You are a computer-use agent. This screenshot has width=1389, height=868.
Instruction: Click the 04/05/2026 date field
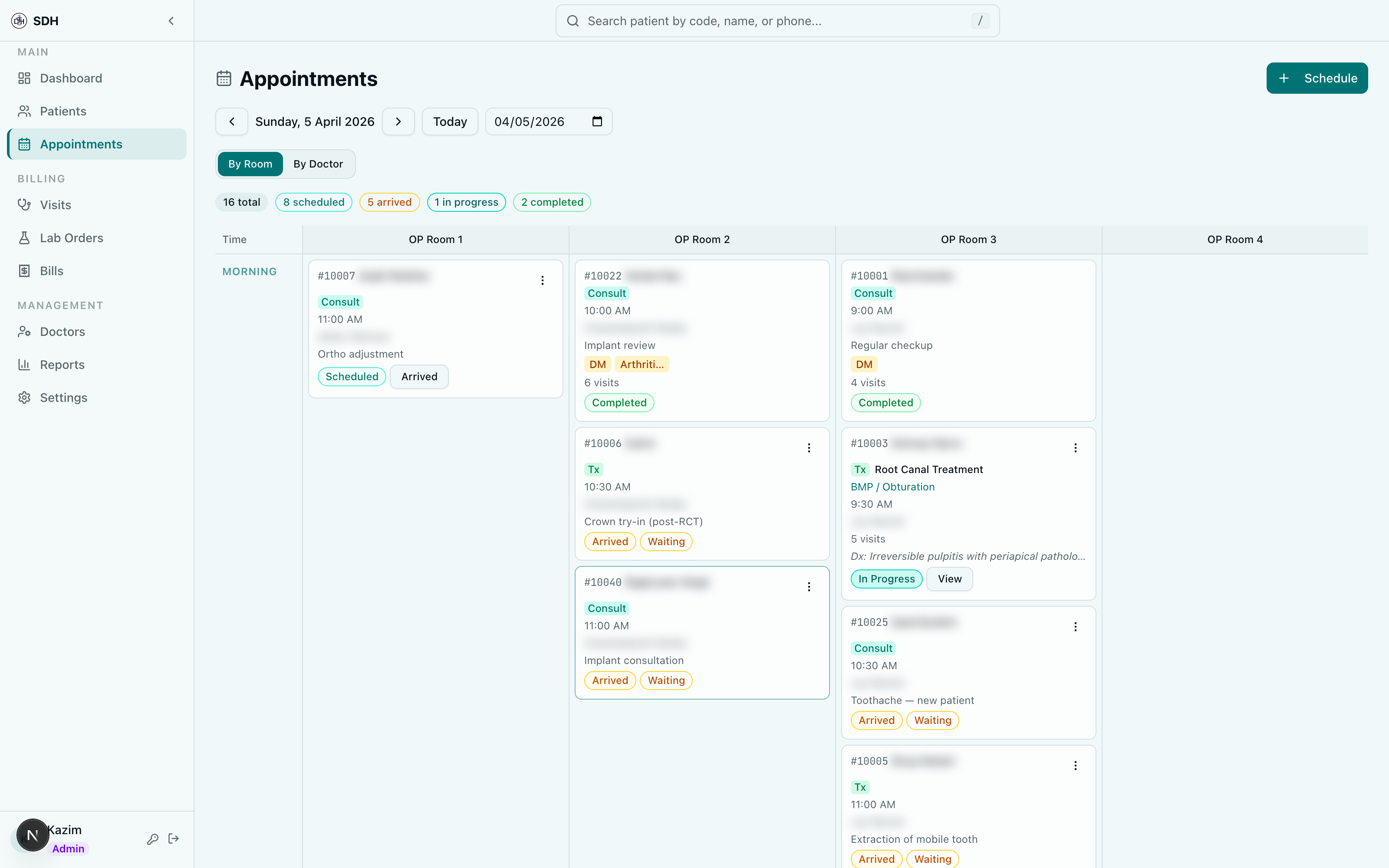[x=549, y=122]
